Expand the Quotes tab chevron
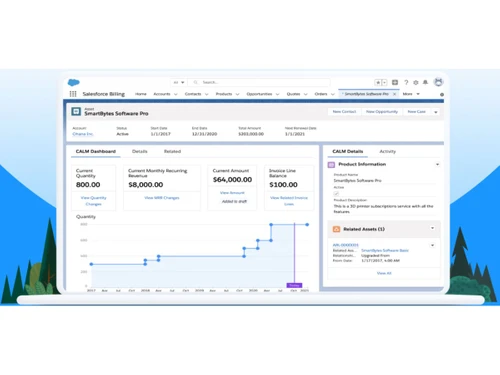This screenshot has width=500, height=375. [x=305, y=94]
